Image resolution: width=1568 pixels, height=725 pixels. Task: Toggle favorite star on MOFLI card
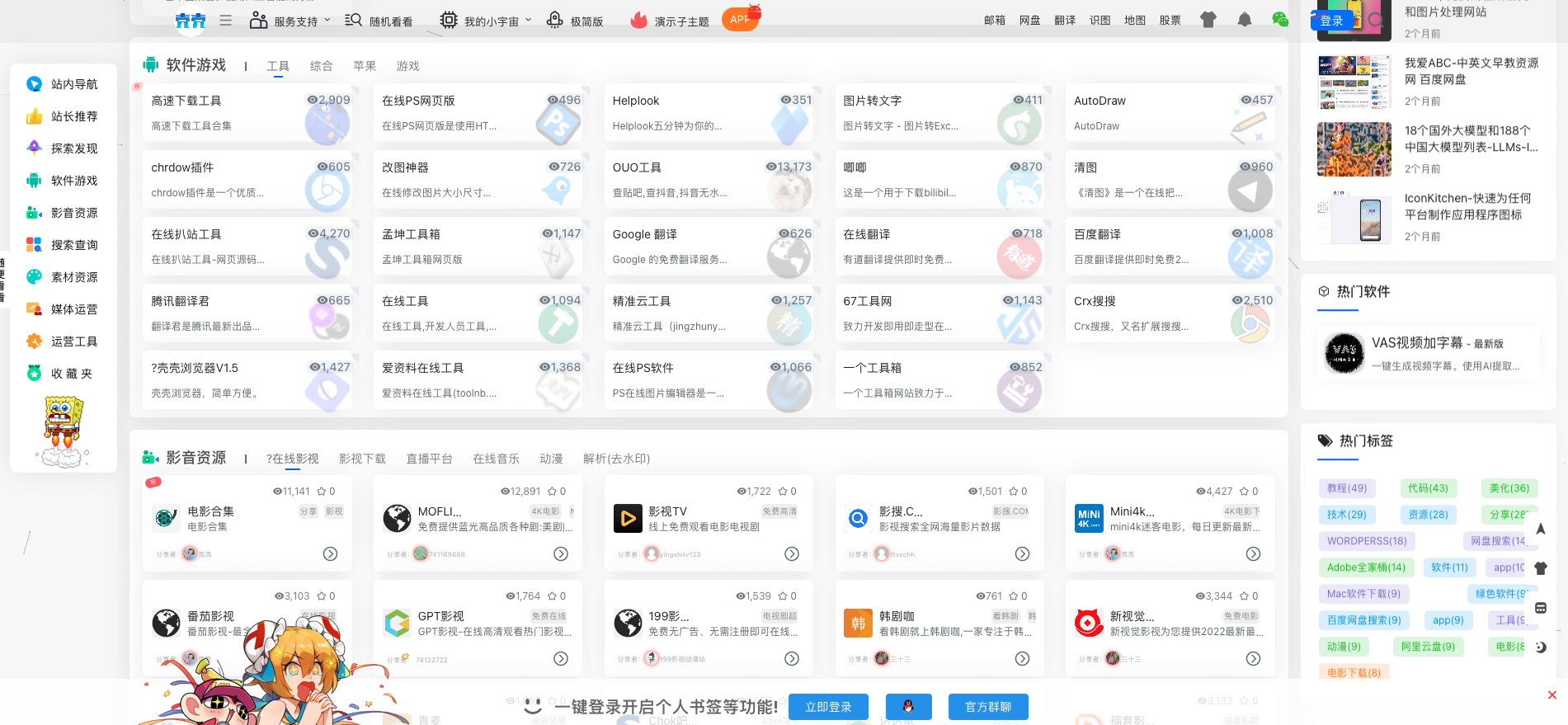click(x=553, y=492)
